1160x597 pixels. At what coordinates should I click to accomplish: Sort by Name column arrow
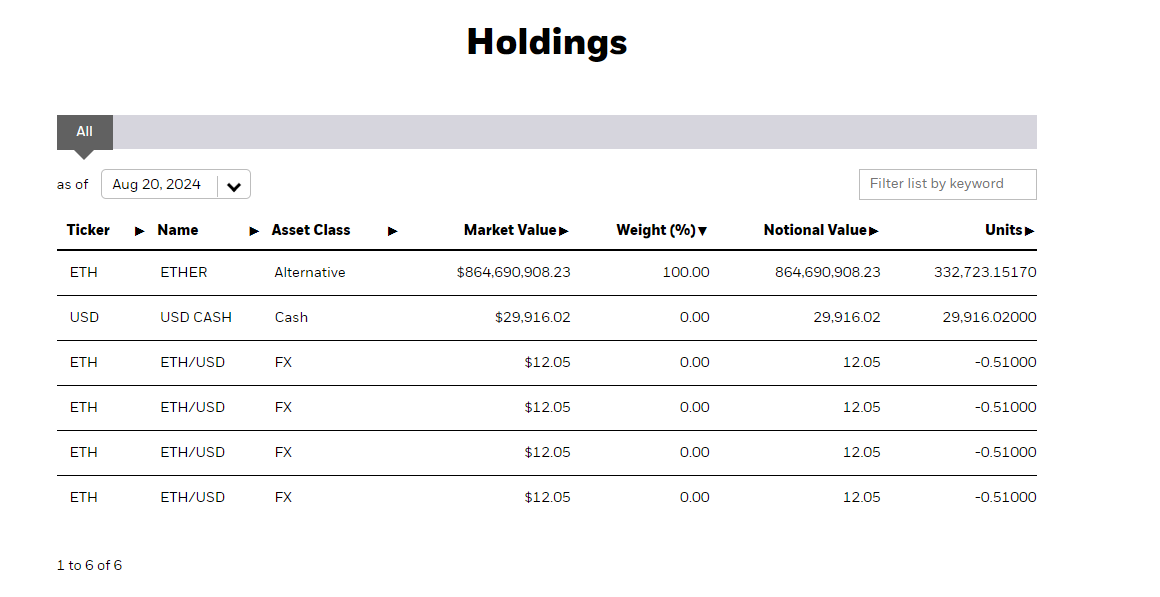pos(254,232)
